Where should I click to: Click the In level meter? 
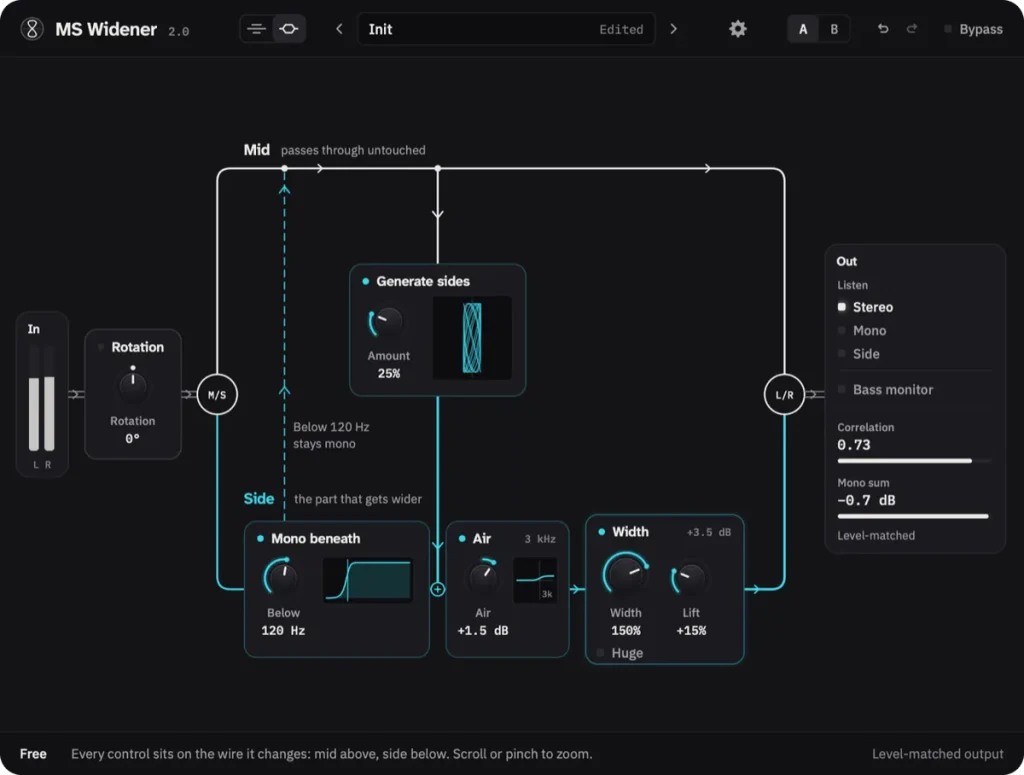(x=42, y=398)
